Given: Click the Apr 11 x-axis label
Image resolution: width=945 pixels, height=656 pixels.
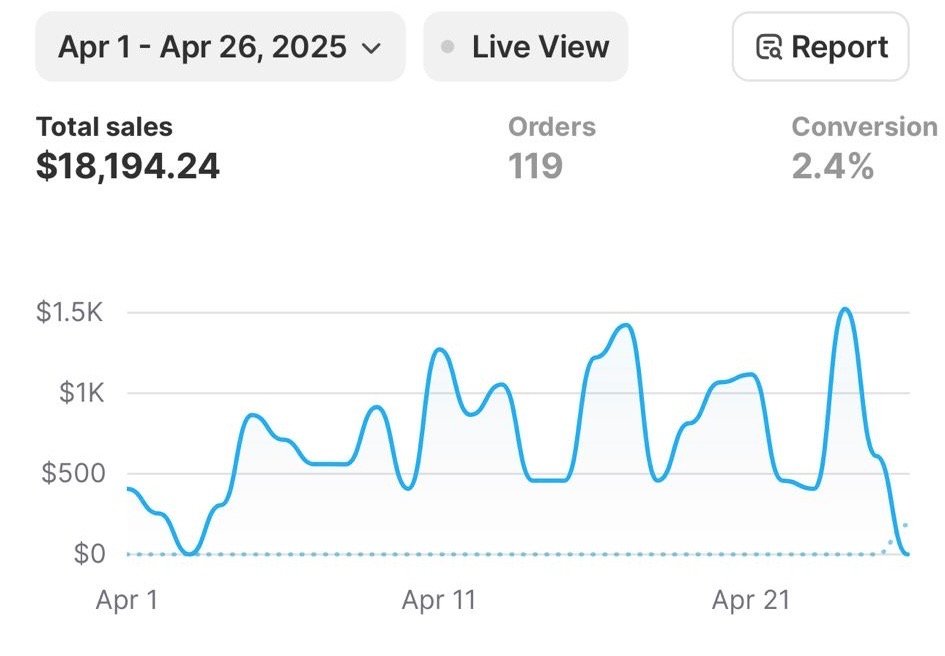Looking at the screenshot, I should click(439, 600).
